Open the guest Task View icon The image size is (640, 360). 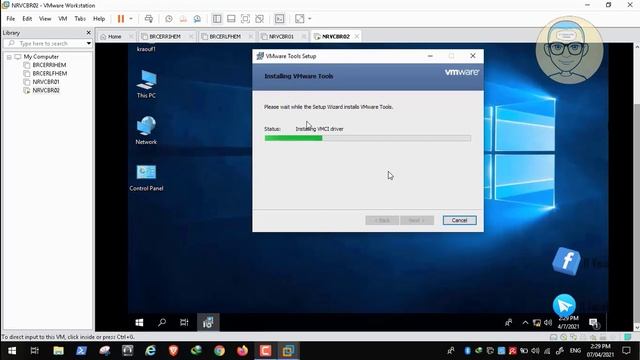[x=184, y=322]
